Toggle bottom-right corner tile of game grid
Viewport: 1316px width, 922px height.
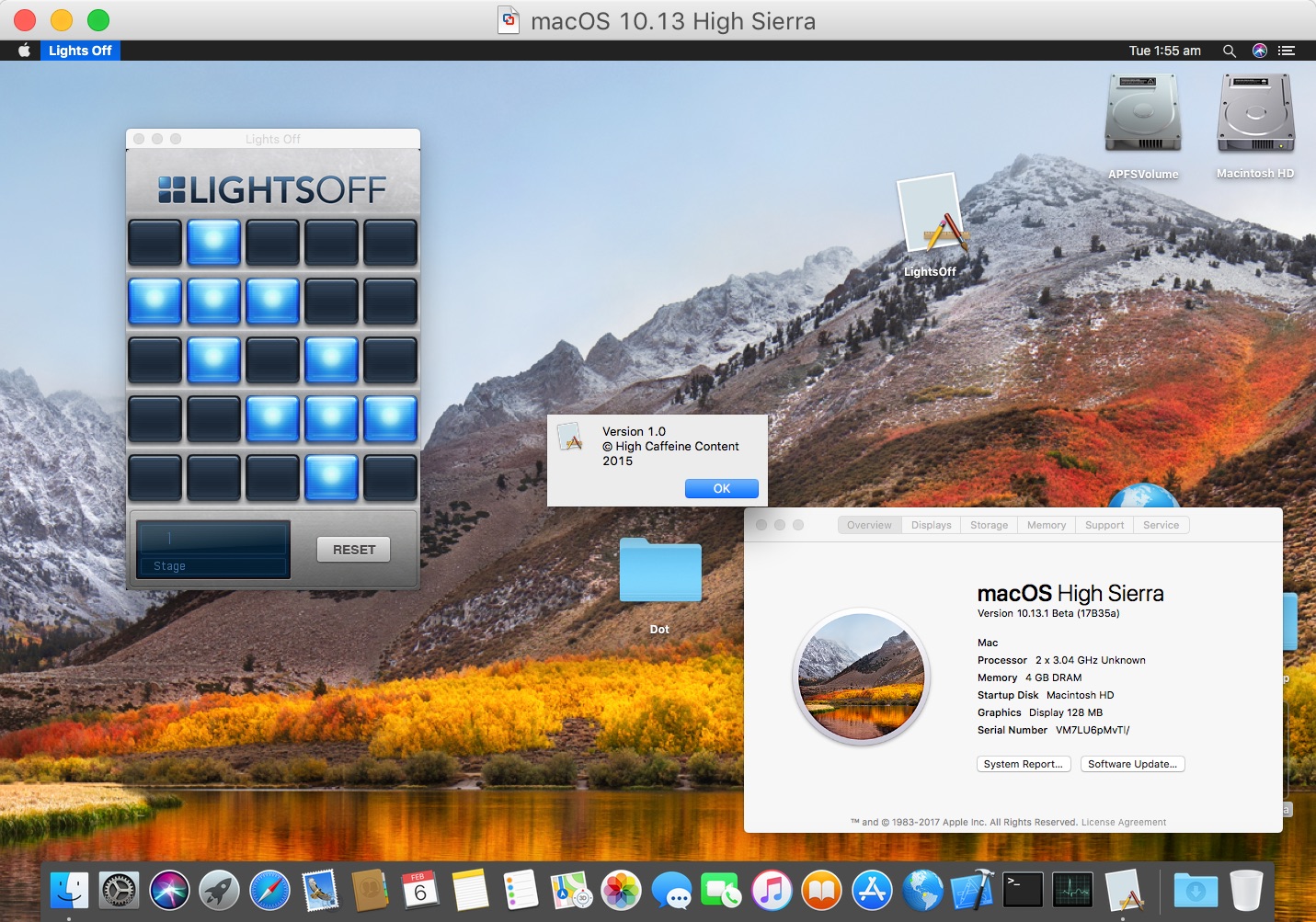(390, 478)
